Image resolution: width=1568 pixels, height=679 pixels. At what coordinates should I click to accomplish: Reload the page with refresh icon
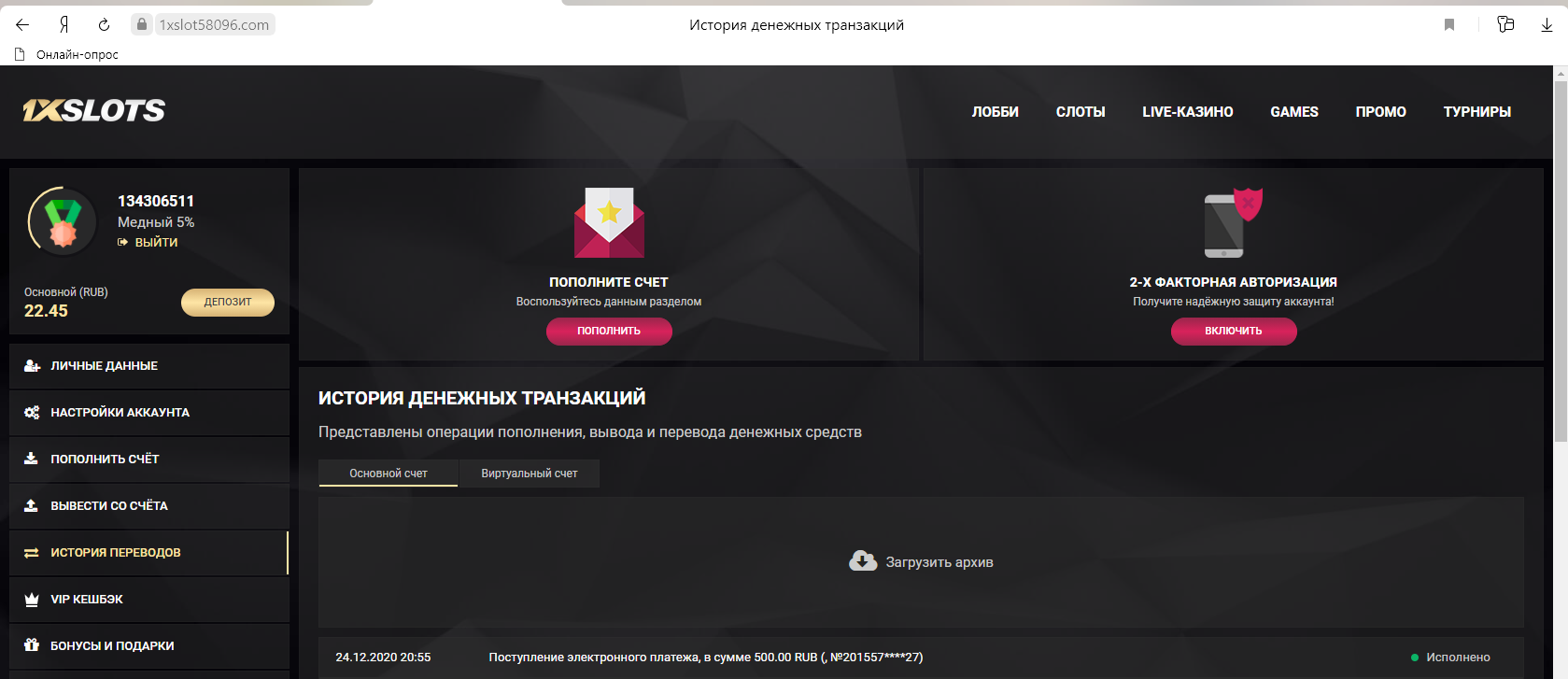(104, 24)
